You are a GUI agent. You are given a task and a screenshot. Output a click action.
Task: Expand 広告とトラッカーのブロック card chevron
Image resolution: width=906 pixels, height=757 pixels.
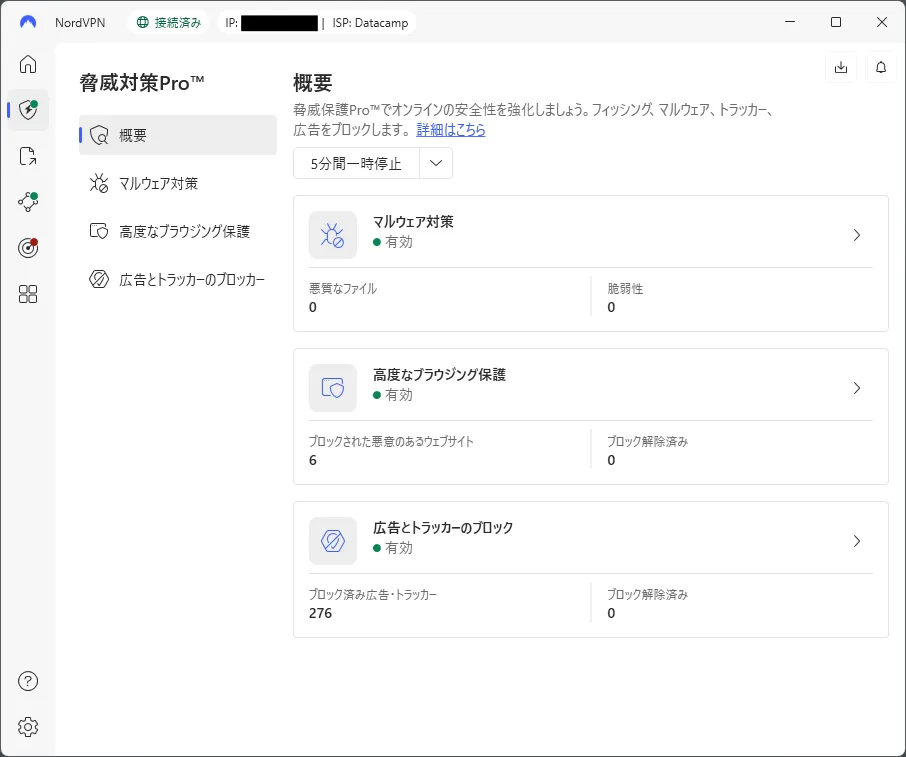856,541
